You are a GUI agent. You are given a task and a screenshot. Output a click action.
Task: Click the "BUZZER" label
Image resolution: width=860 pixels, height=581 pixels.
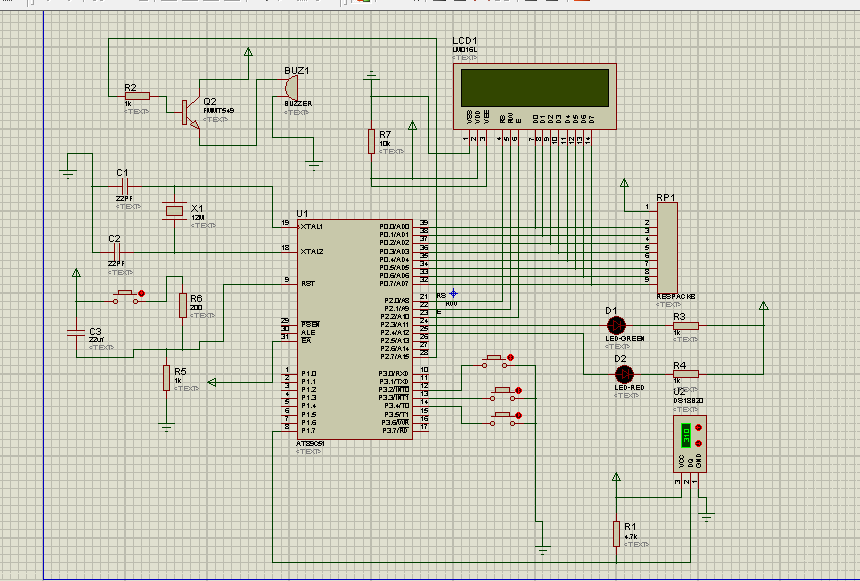pos(298,104)
